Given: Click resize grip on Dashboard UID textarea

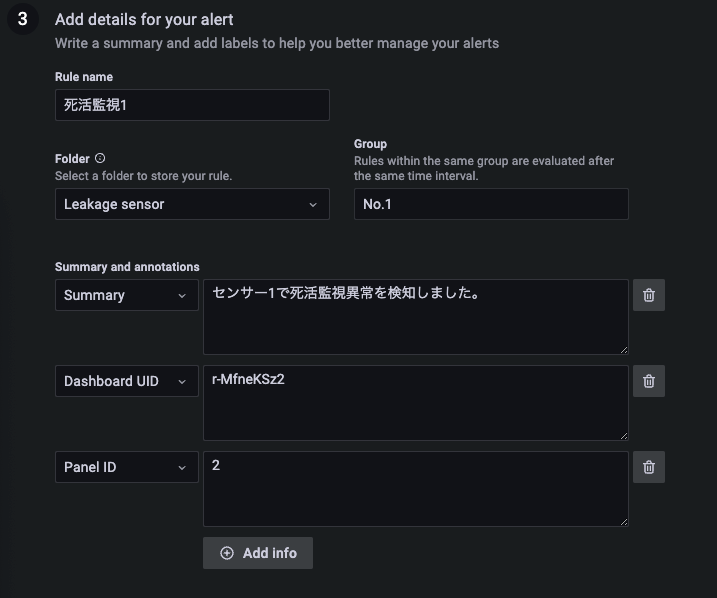Looking at the screenshot, I should [x=623, y=435].
